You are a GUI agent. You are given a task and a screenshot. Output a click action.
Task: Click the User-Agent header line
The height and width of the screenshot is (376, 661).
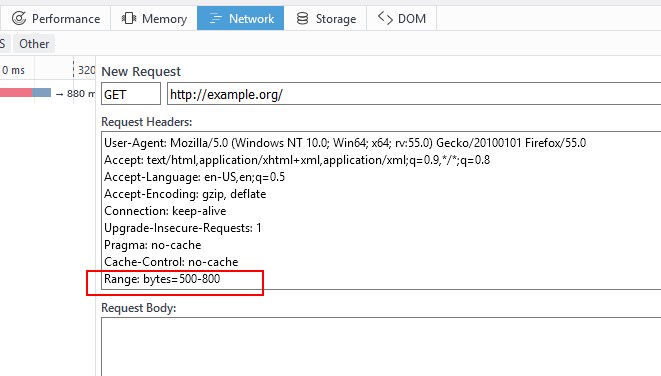pyautogui.click(x=345, y=143)
